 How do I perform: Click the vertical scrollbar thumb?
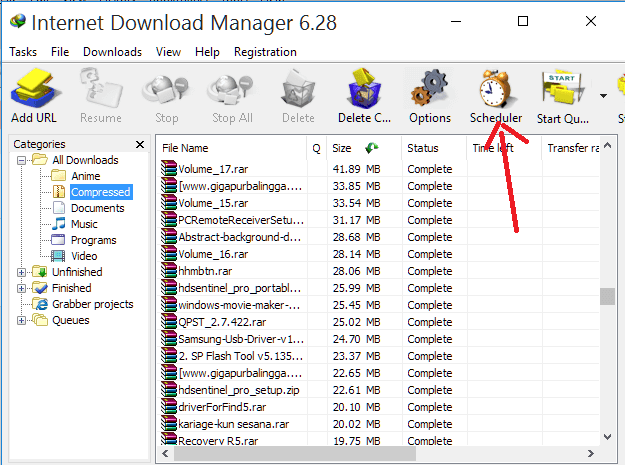coord(607,296)
